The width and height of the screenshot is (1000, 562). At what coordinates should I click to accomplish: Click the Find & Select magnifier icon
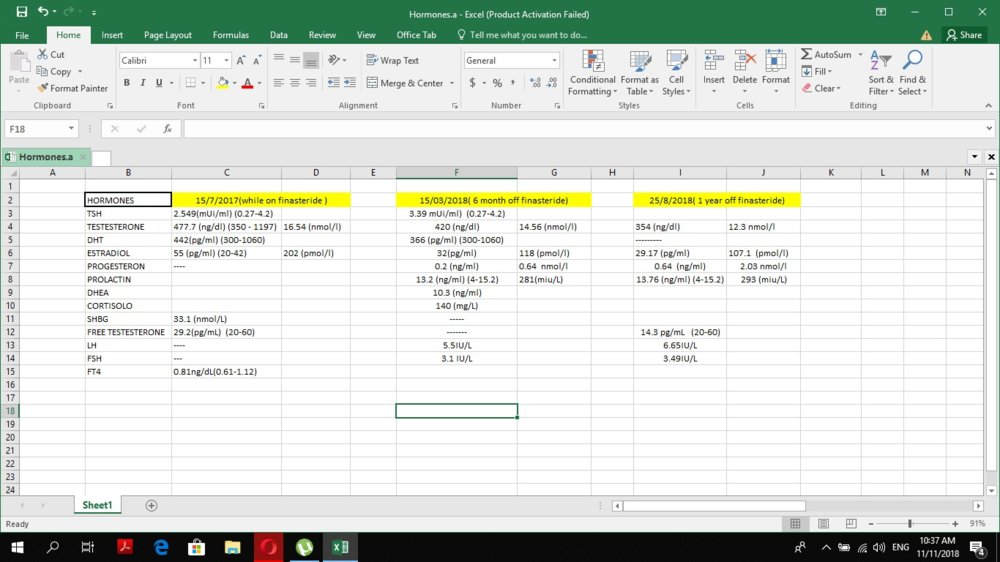pos(912,72)
